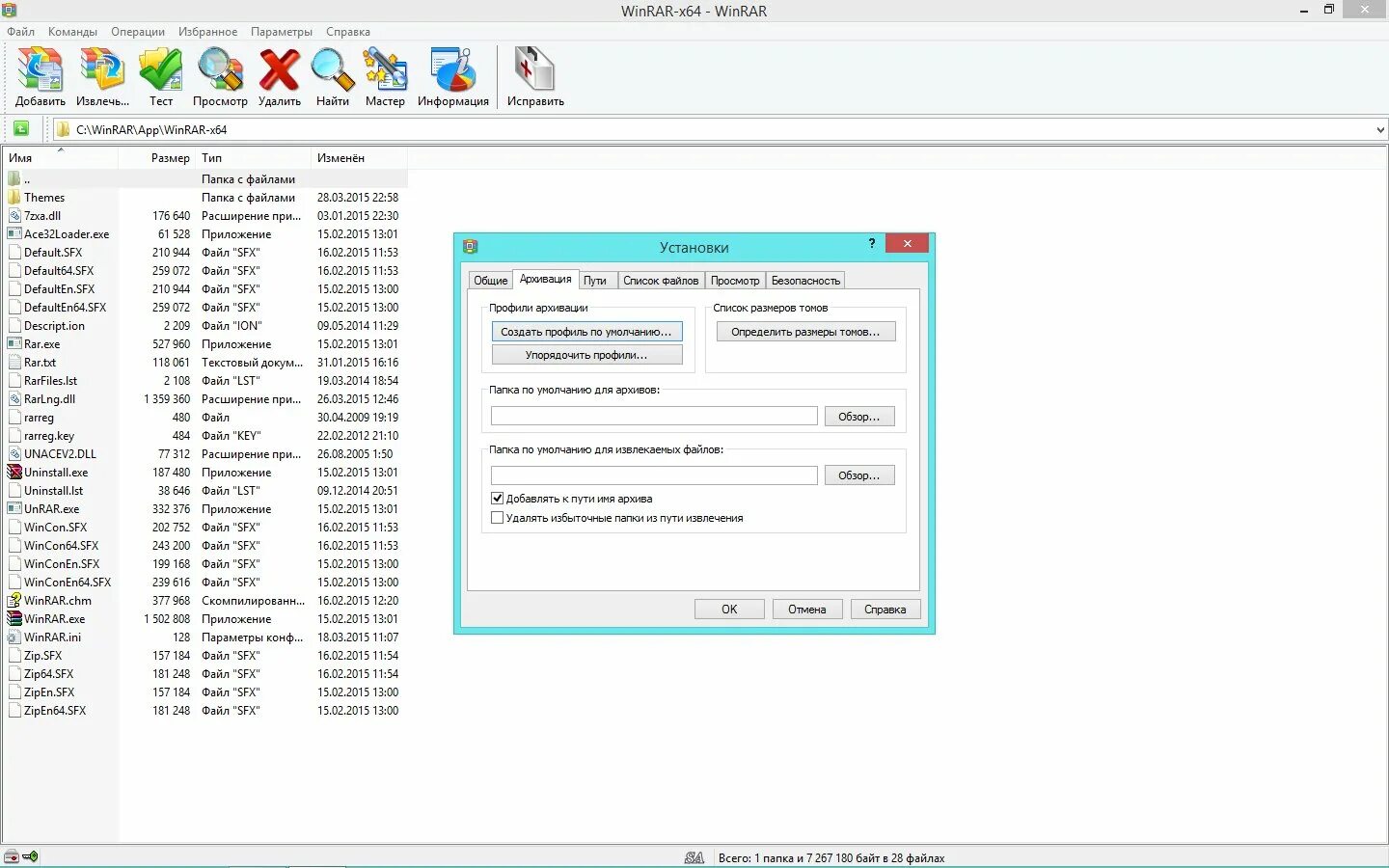Click the Добавить (Add) toolbar icon
1389x868 pixels.
pyautogui.click(x=41, y=70)
